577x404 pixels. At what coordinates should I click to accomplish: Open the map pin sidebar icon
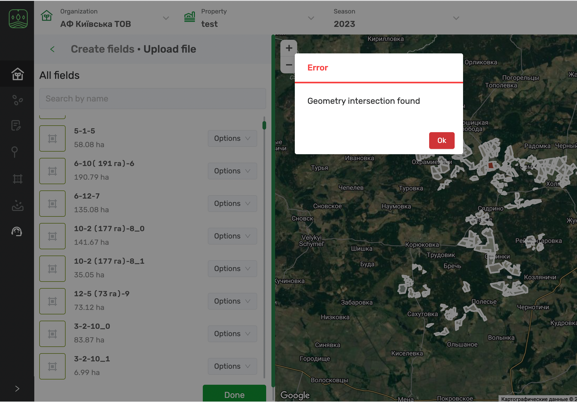coord(15,152)
